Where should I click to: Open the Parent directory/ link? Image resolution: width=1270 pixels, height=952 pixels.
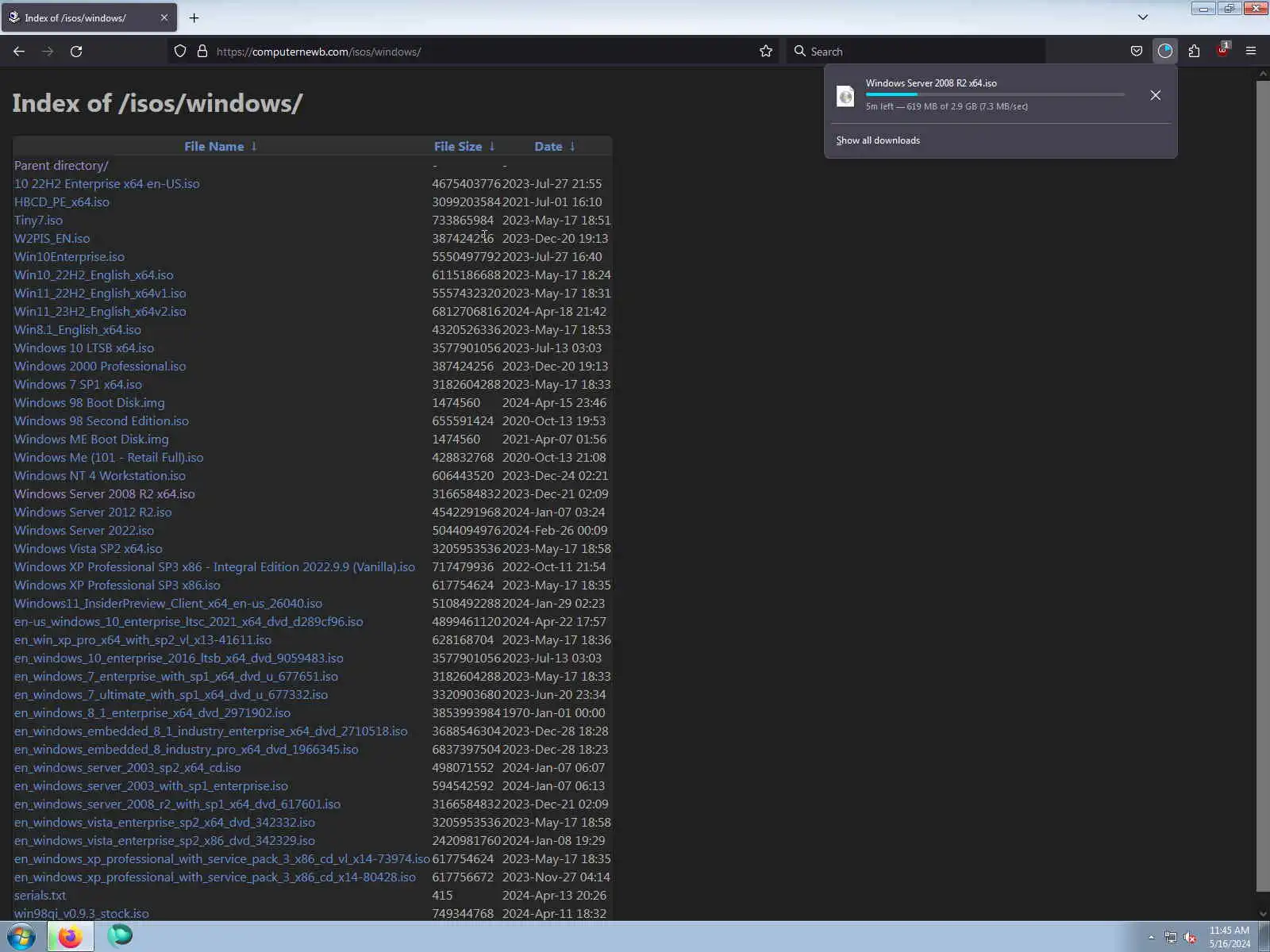(x=61, y=166)
